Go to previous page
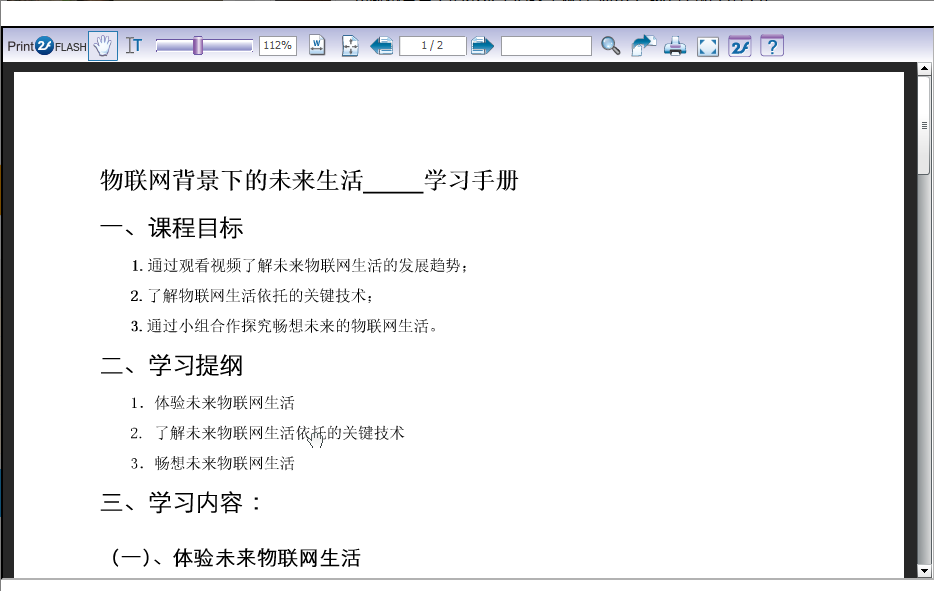This screenshot has width=934, height=591. pos(381,46)
